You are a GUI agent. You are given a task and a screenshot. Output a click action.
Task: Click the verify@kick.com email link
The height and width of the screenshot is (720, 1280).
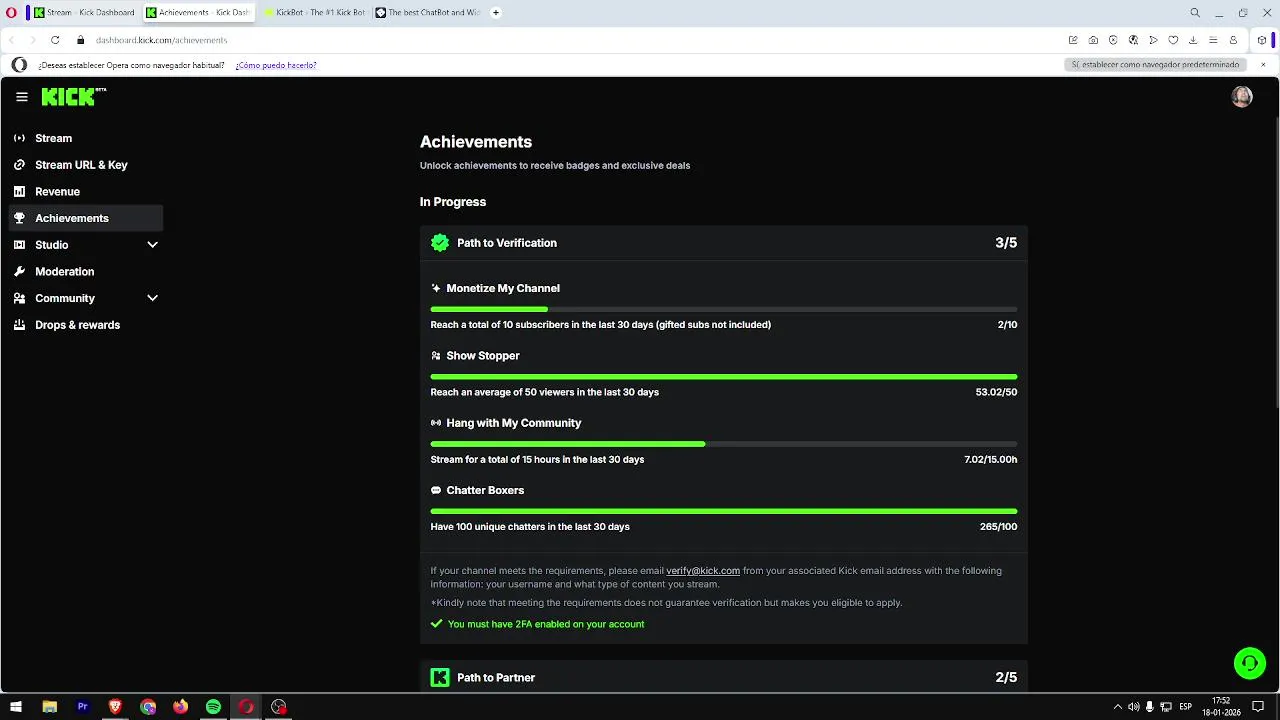coord(703,571)
